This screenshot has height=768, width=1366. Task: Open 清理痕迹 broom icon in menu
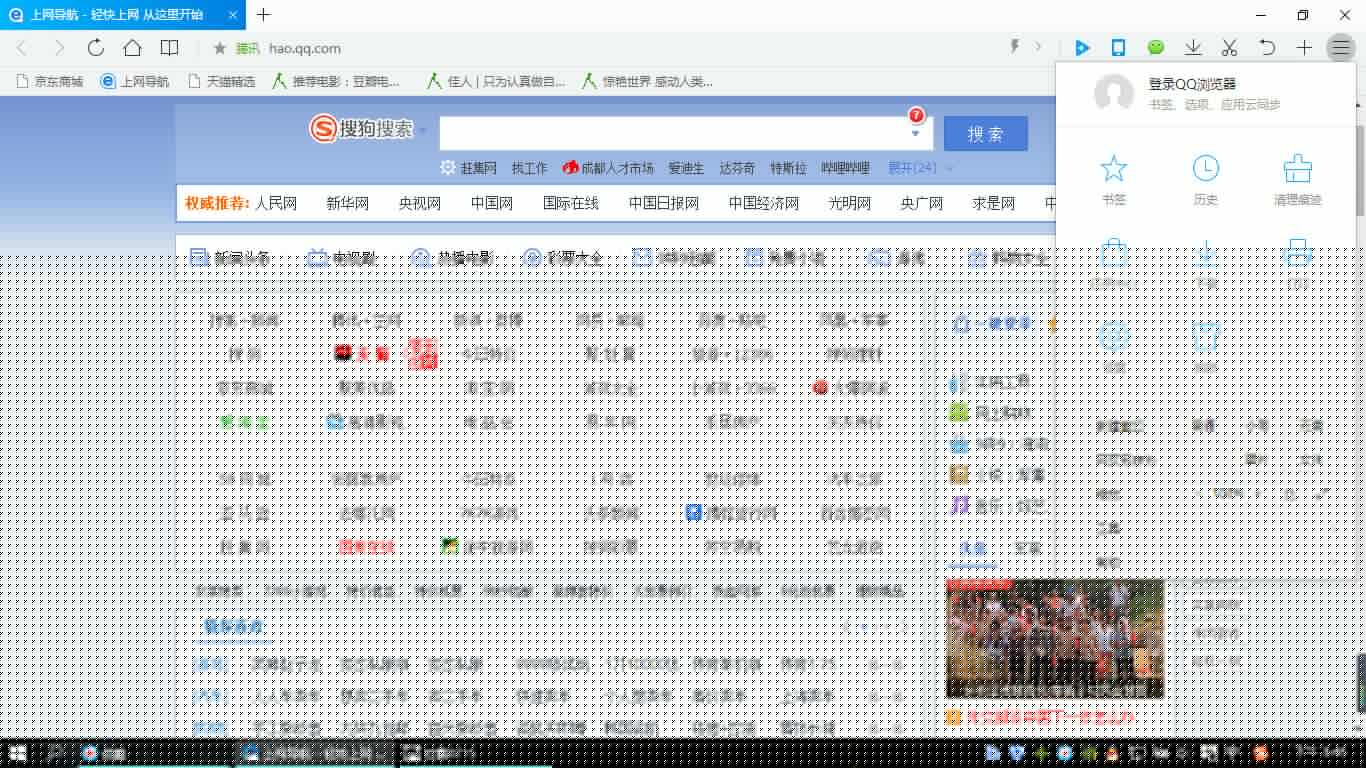(x=1298, y=180)
